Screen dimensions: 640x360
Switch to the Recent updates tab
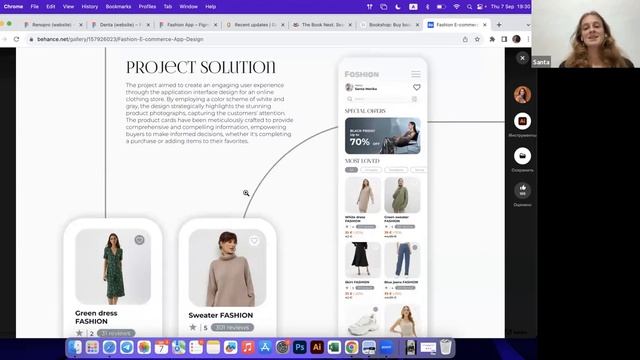tap(255, 25)
